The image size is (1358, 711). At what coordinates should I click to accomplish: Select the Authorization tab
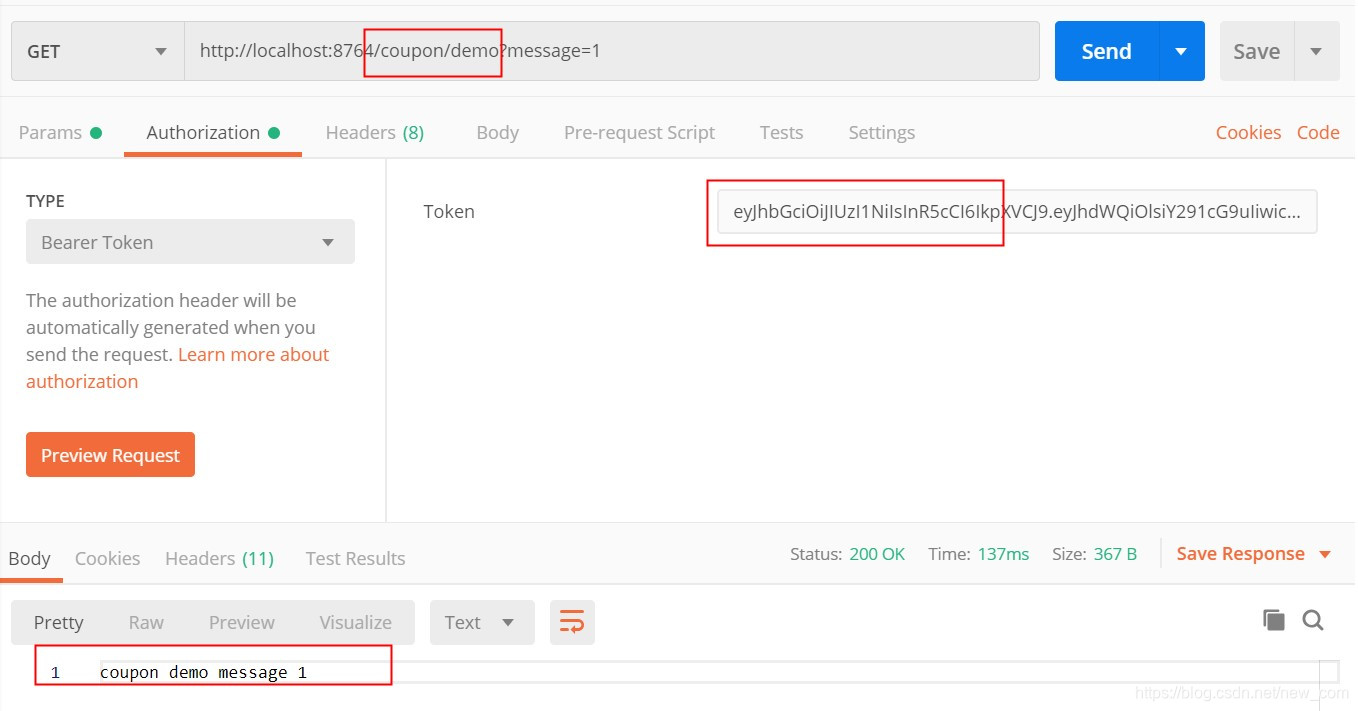[x=213, y=132]
